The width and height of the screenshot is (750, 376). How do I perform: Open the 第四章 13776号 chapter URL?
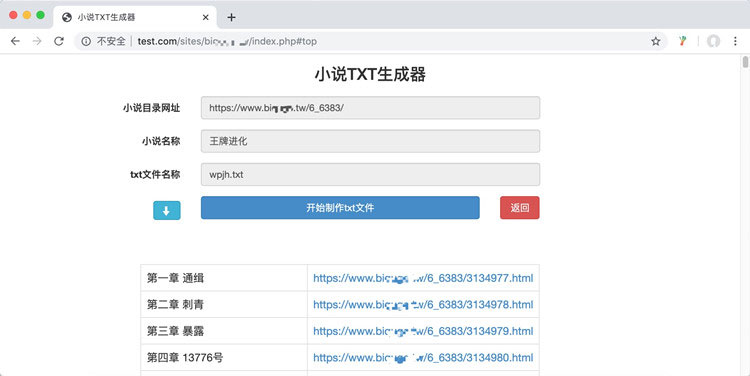pos(423,357)
